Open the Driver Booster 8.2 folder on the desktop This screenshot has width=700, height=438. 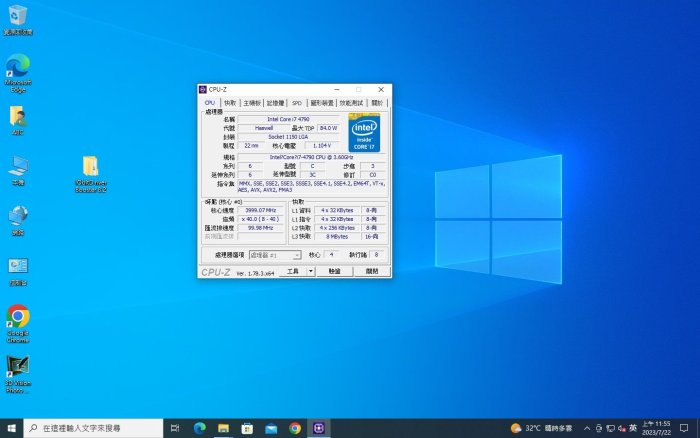[x=91, y=174]
